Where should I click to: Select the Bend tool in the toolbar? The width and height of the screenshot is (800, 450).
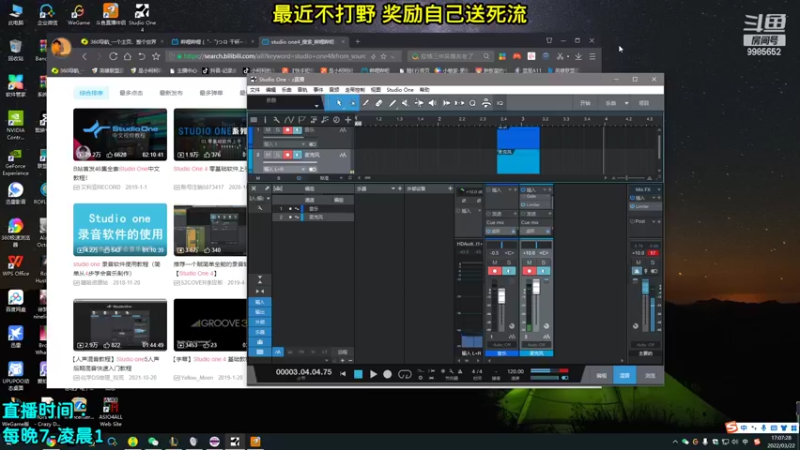coord(419,103)
